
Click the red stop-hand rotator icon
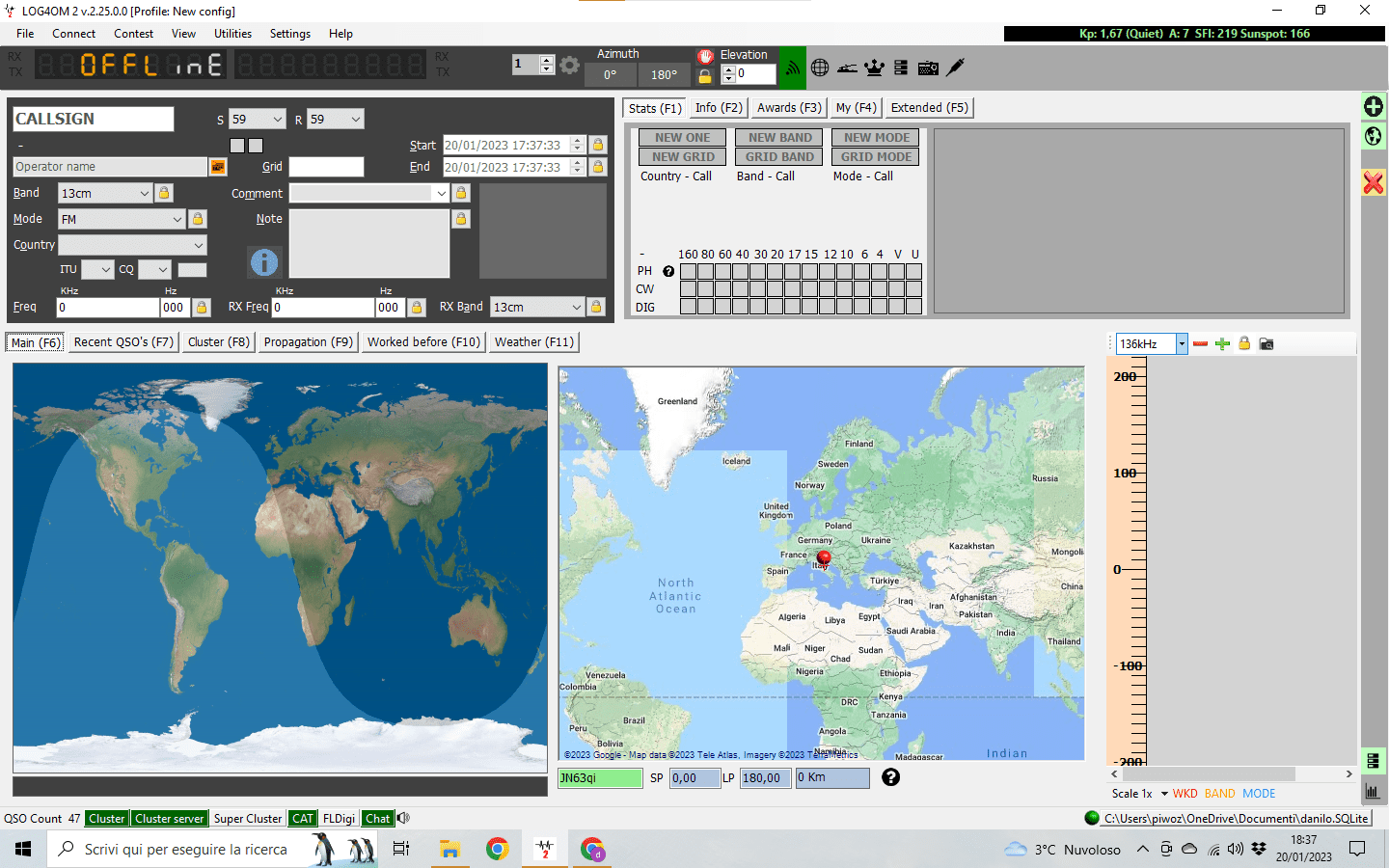[x=705, y=56]
